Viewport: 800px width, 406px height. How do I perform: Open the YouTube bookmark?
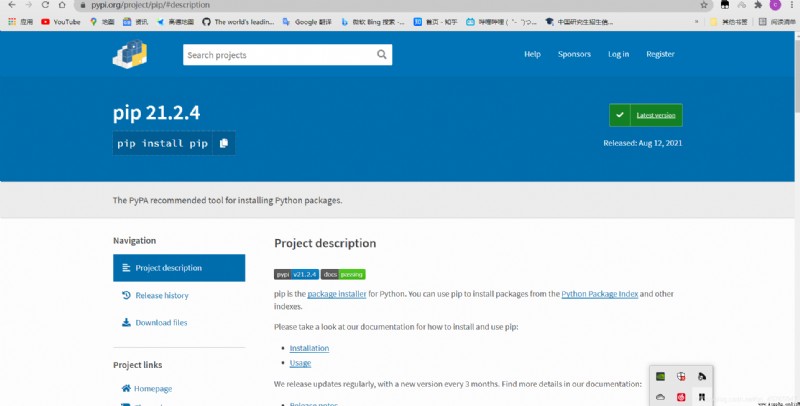(61, 22)
